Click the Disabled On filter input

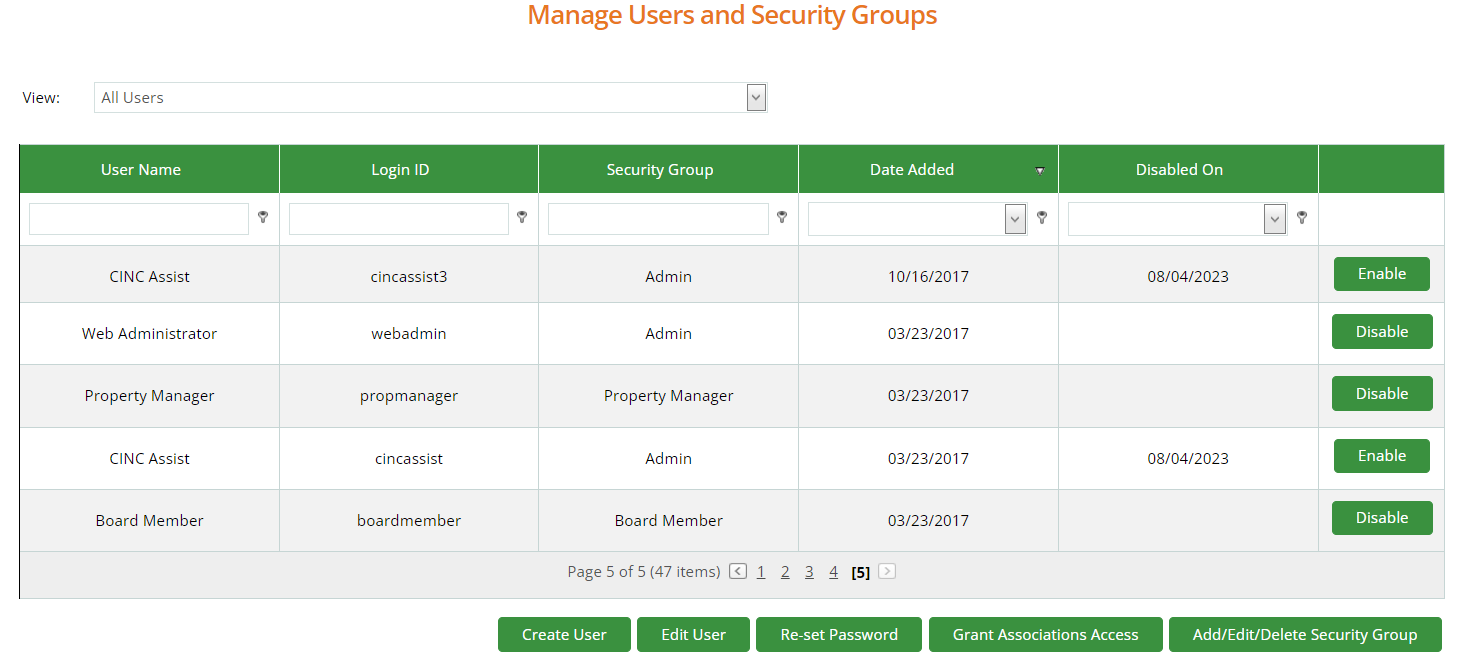[x=1166, y=219]
